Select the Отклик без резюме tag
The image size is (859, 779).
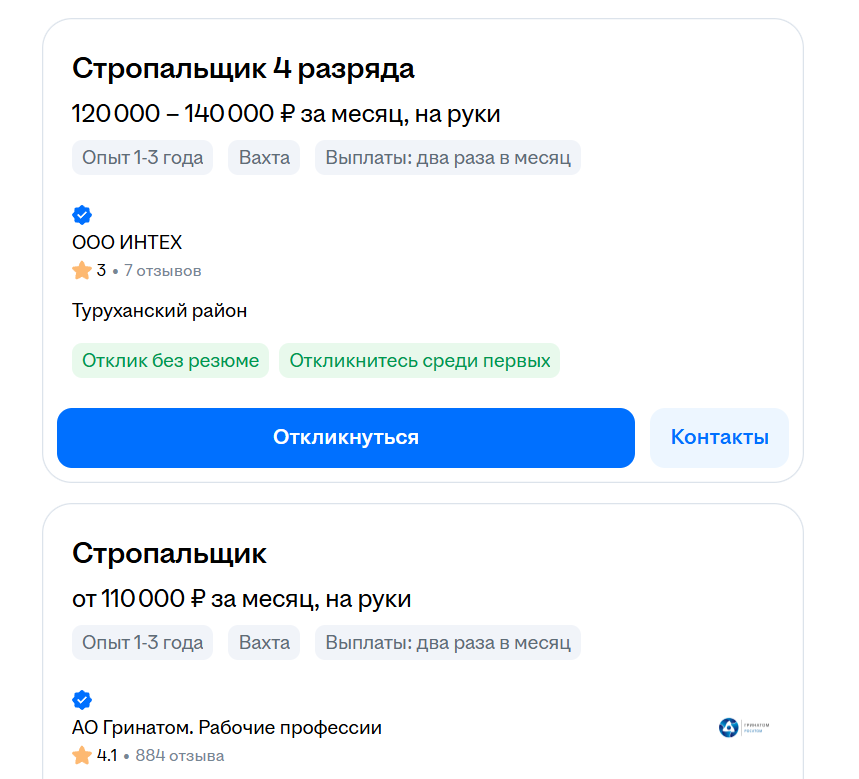(170, 360)
